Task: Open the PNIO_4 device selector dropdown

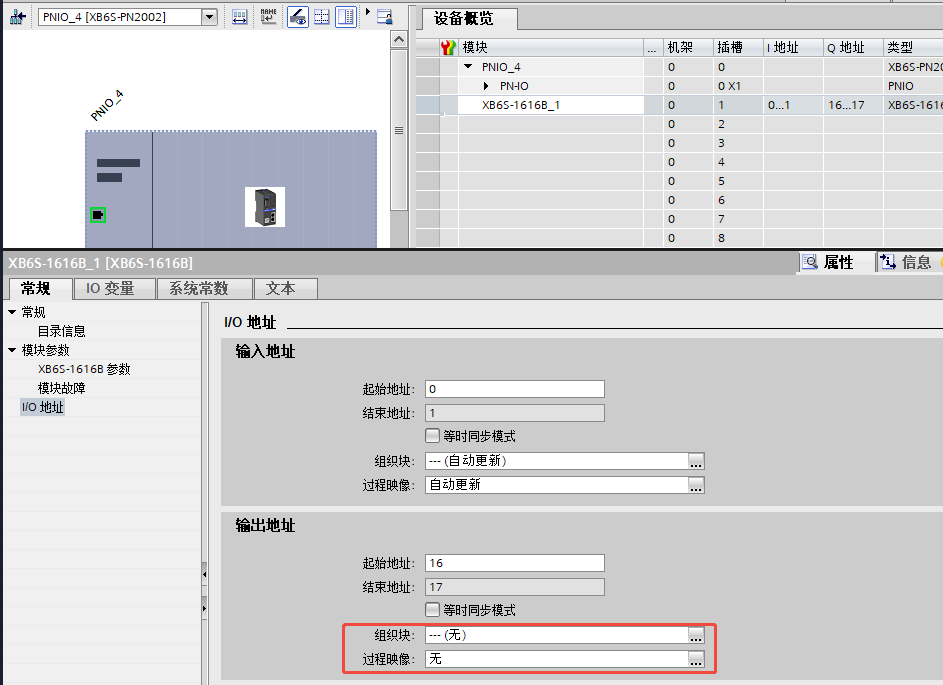Action: pyautogui.click(x=208, y=17)
